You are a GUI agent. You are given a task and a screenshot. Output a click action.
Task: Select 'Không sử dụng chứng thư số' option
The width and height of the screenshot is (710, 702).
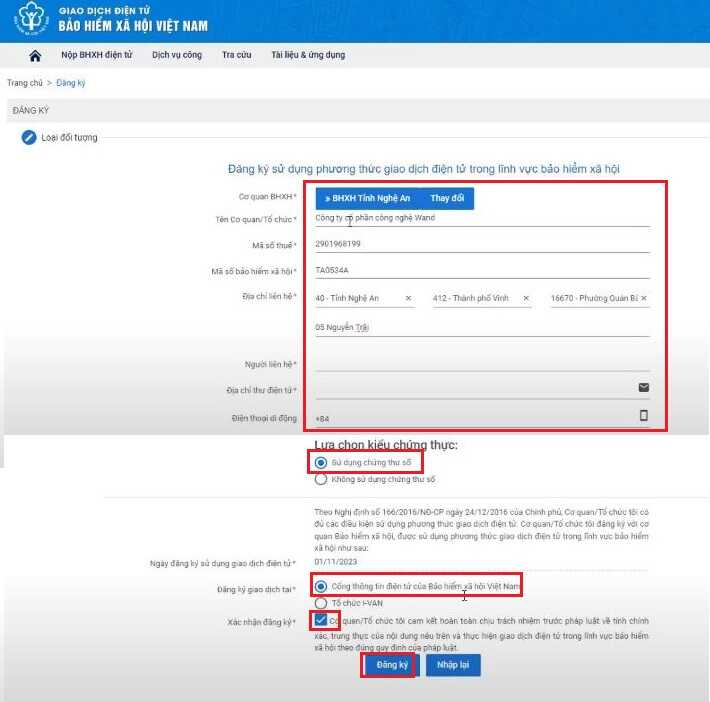(321, 479)
